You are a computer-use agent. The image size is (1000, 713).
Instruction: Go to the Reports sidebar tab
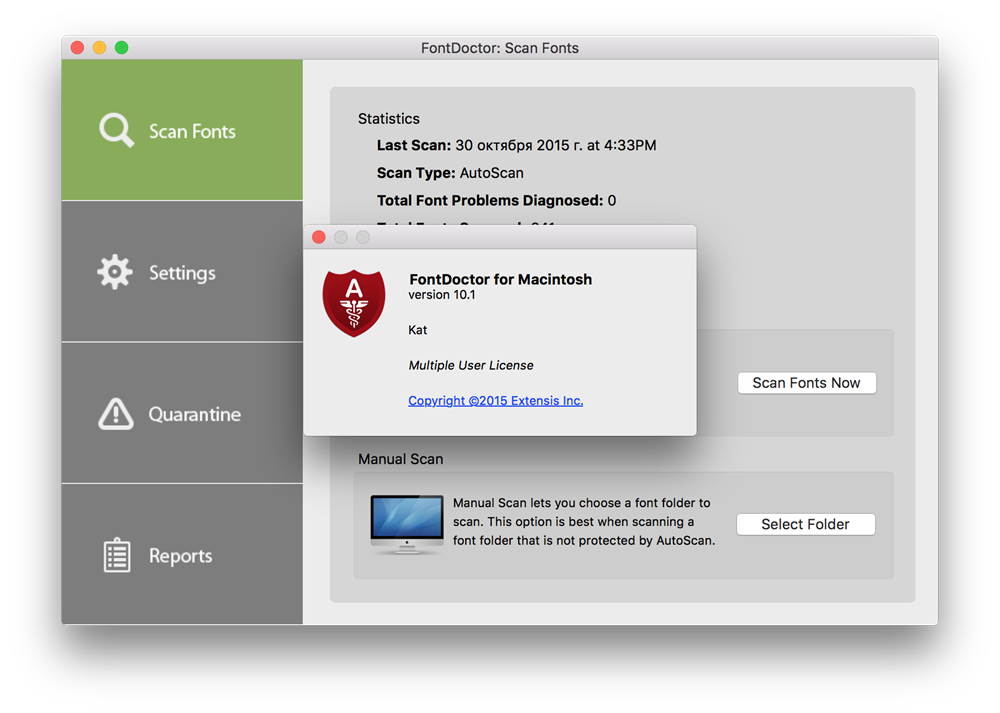coord(182,554)
